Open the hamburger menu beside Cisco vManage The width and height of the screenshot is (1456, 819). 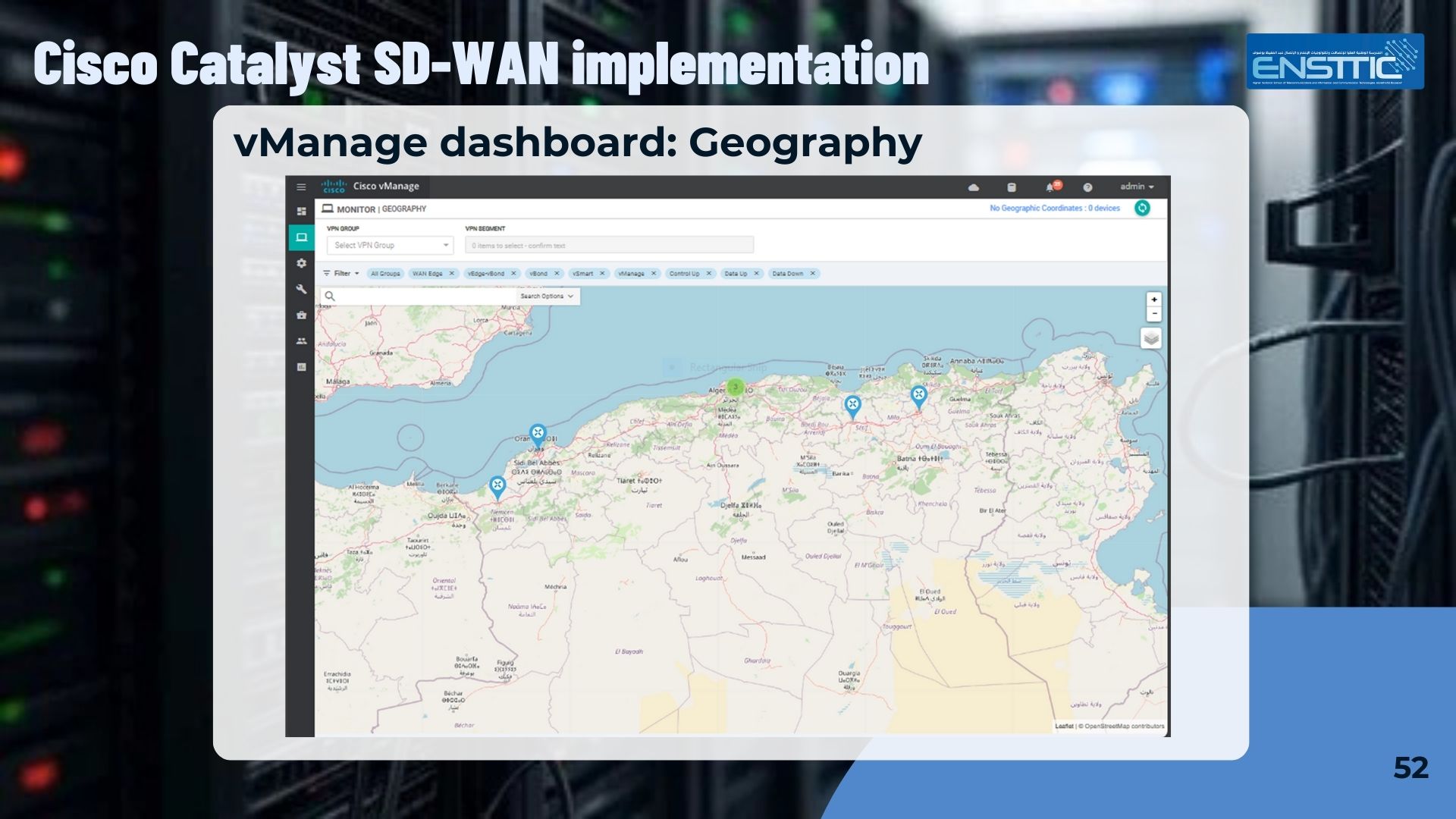301,186
